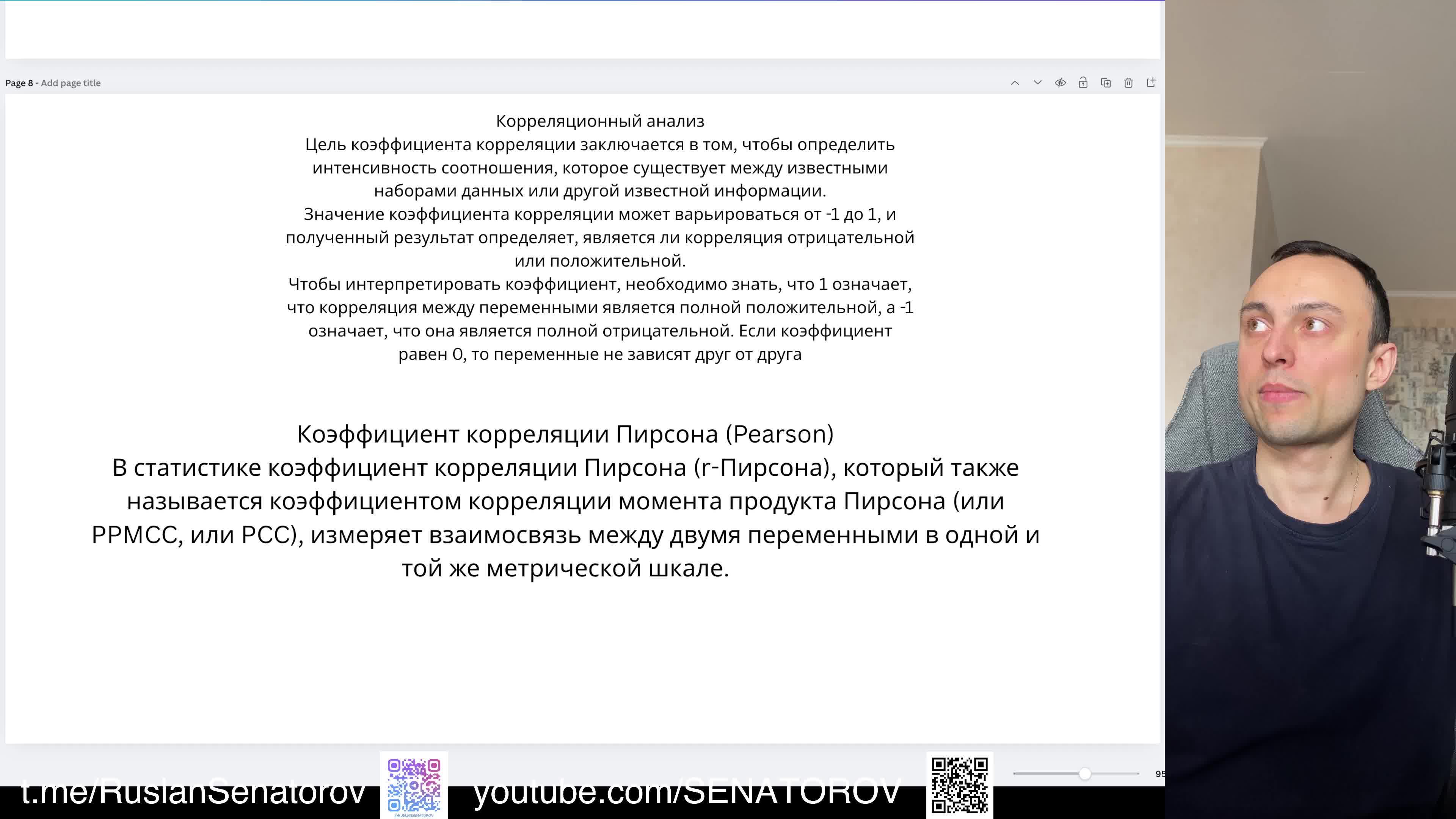
Task: Click the paragraph starting with В статистике
Action: click(565, 517)
